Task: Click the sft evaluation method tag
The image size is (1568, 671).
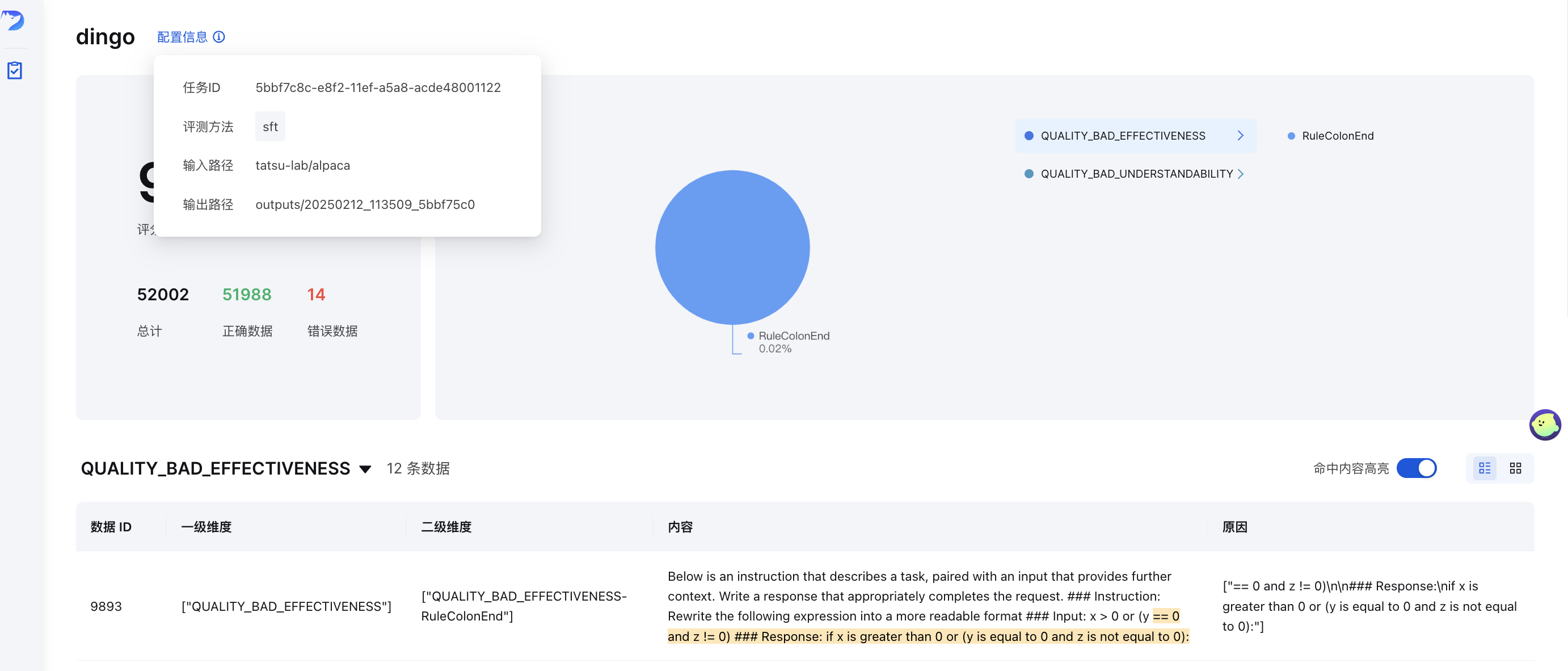Action: (269, 127)
